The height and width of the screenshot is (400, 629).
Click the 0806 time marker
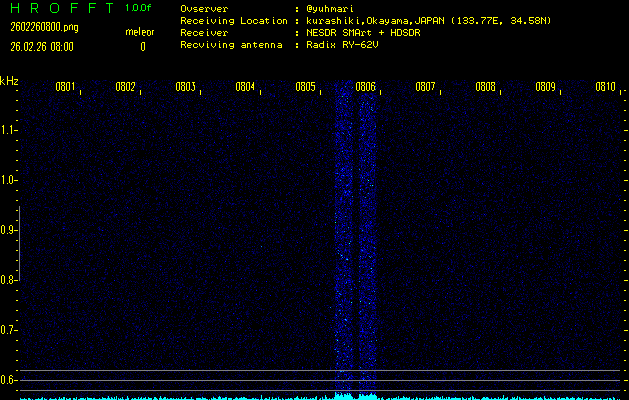366,88
